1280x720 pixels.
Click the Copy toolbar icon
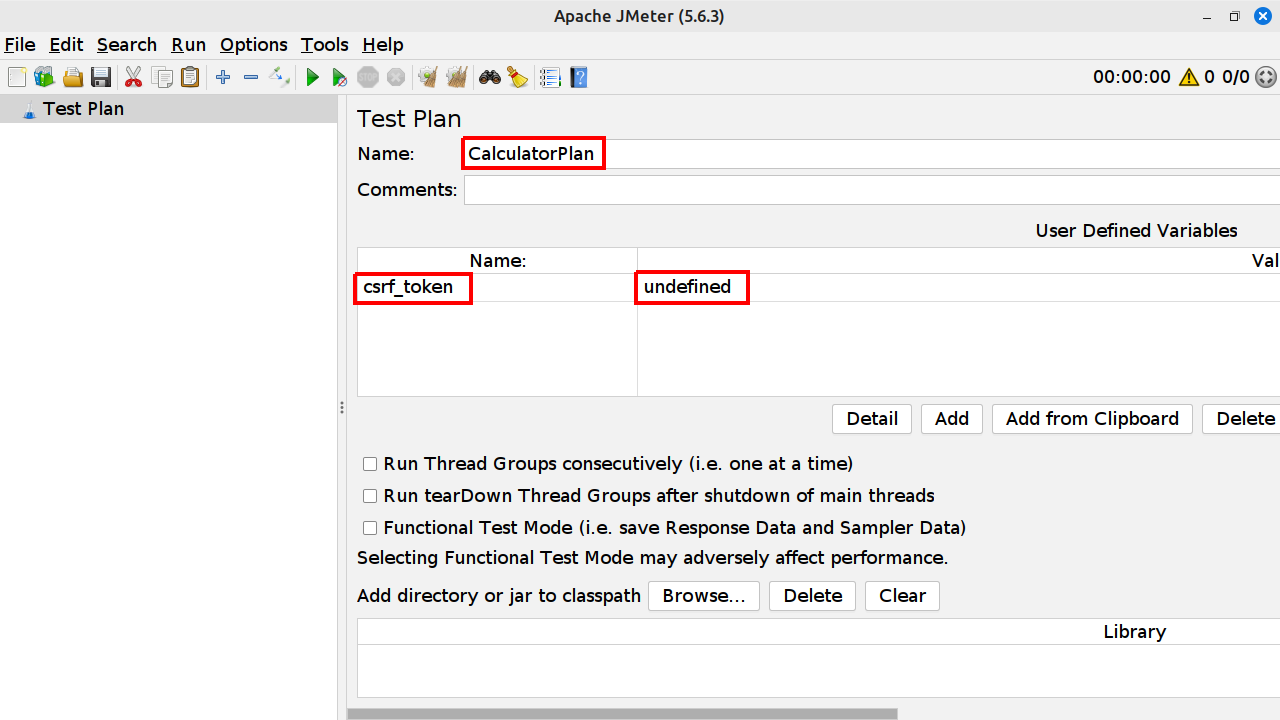tap(162, 77)
